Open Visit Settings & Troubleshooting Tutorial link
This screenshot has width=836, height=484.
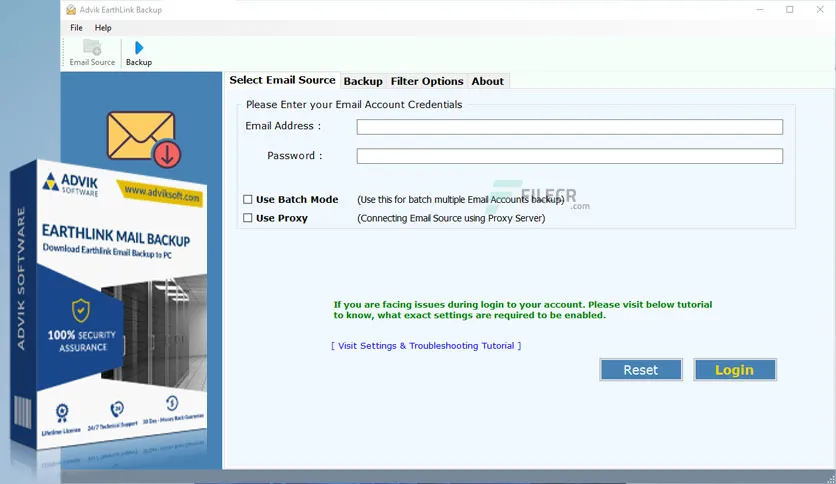(426, 345)
